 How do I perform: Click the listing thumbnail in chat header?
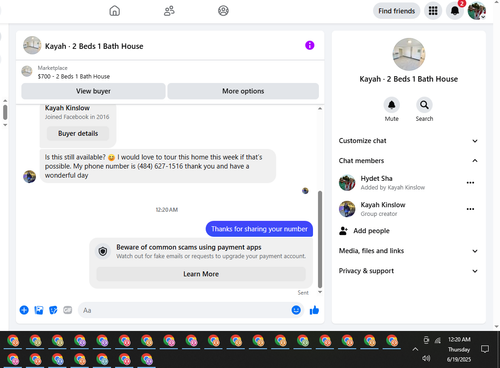click(x=32, y=45)
